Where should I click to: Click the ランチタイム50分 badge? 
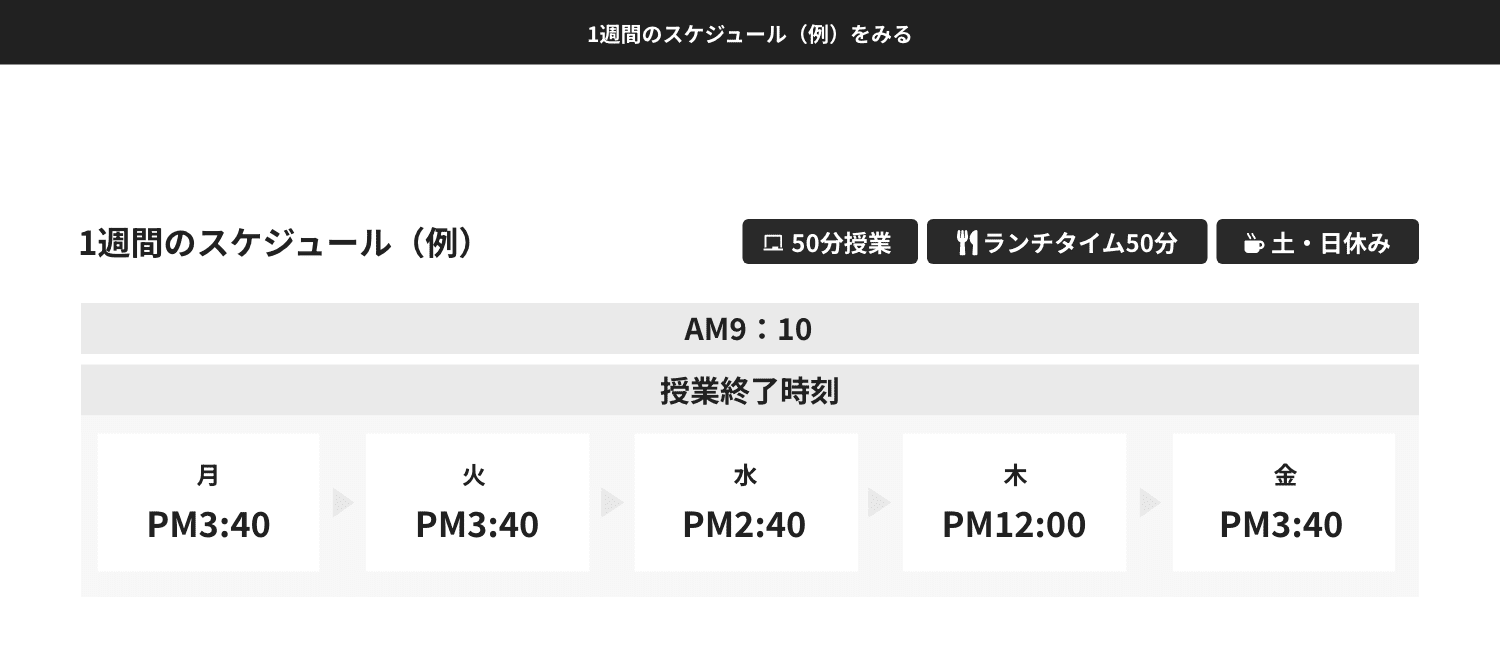click(x=1067, y=242)
